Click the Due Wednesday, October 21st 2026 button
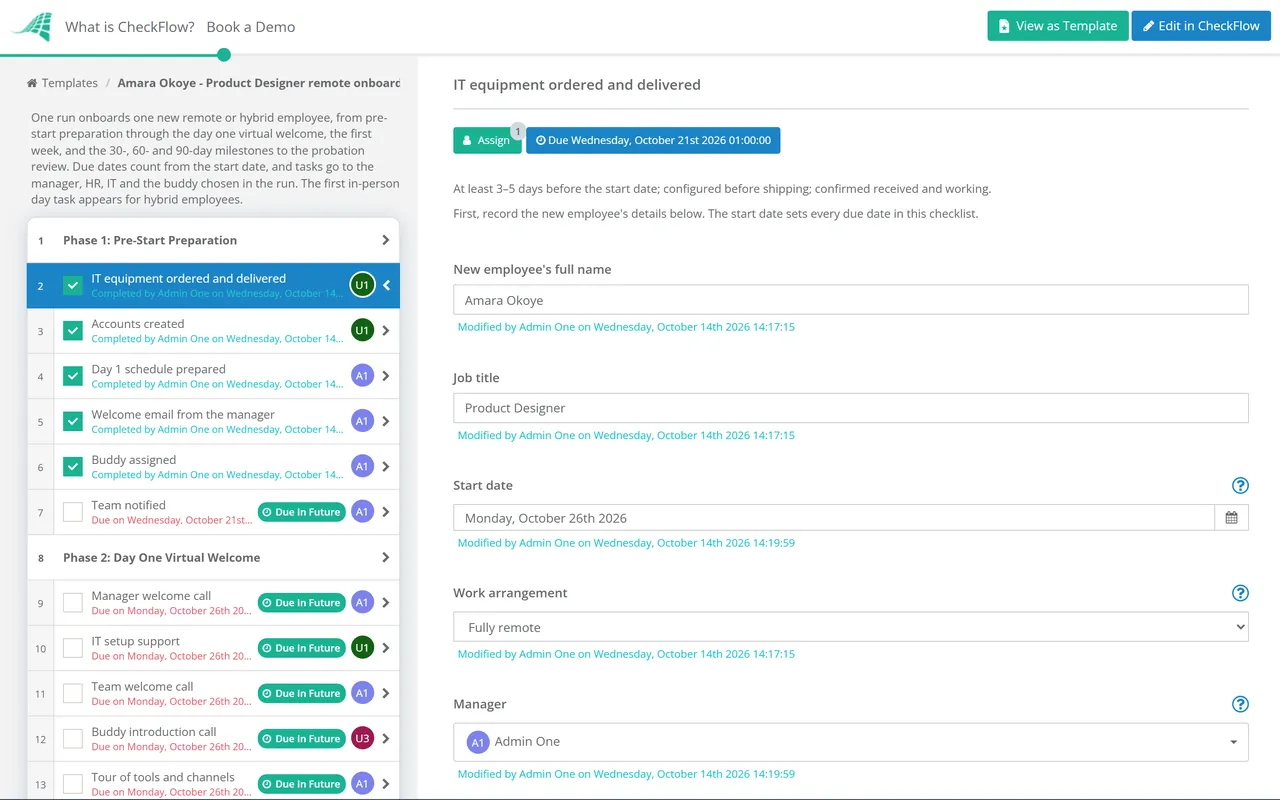 click(x=653, y=140)
